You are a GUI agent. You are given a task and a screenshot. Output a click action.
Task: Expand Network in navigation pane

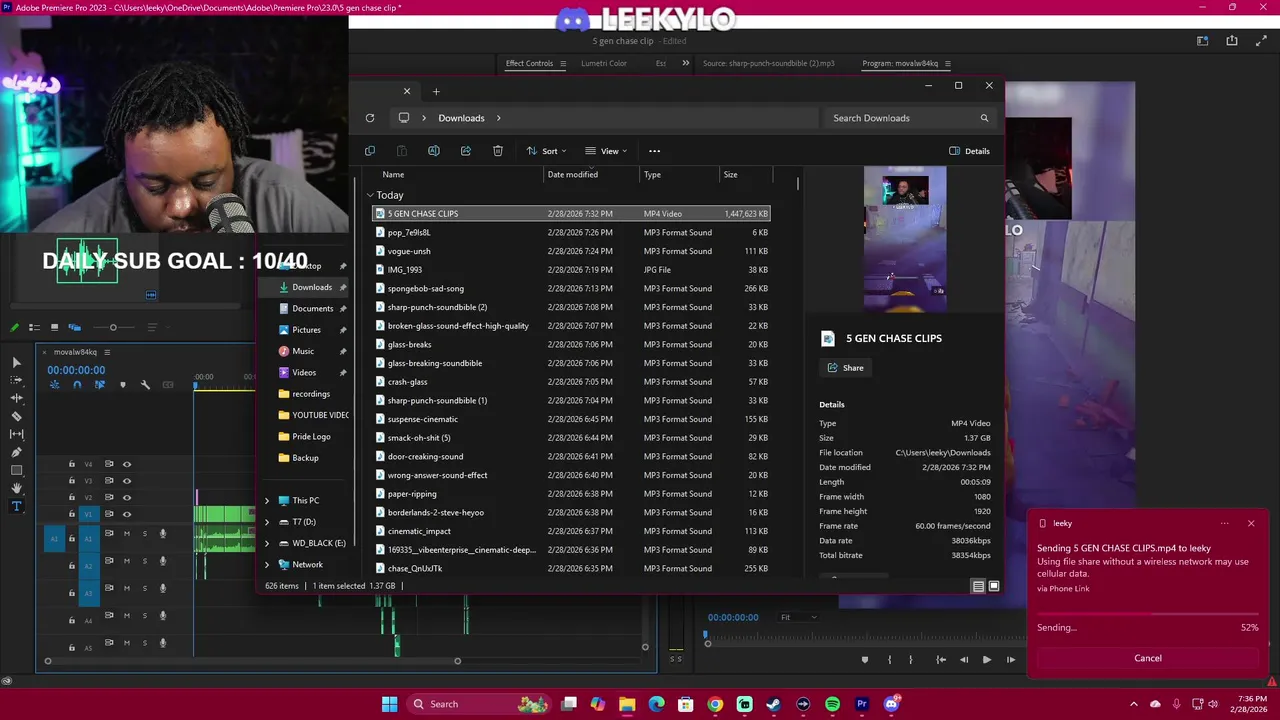tap(267, 565)
